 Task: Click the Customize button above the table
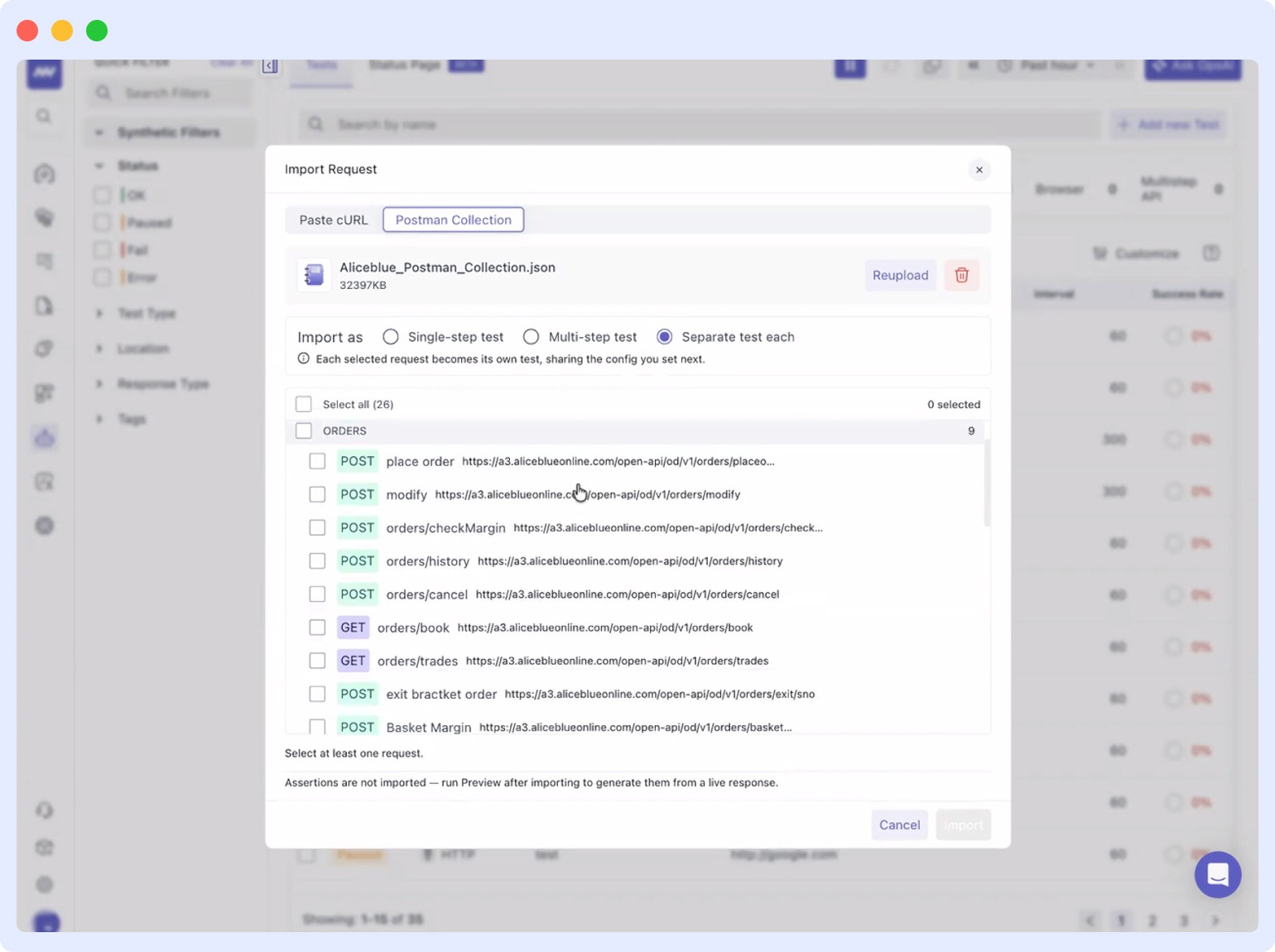(1136, 253)
